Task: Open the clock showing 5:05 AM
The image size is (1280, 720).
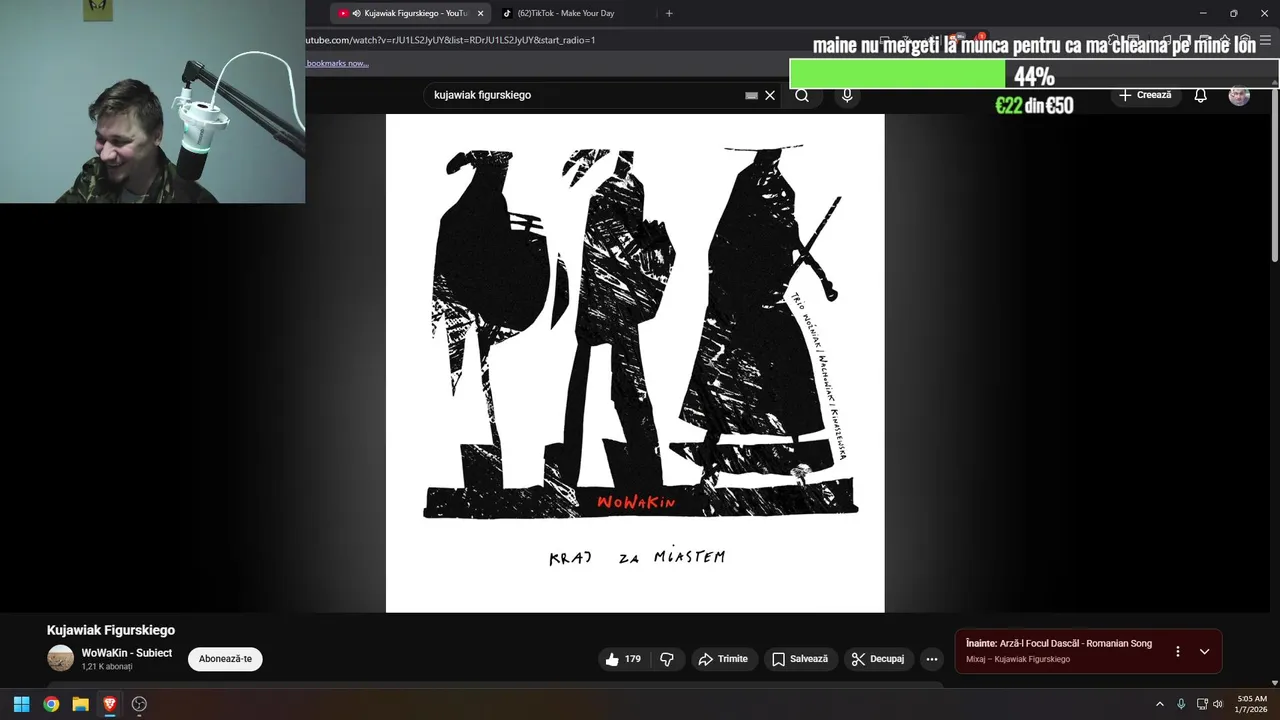Action: 1252,704
